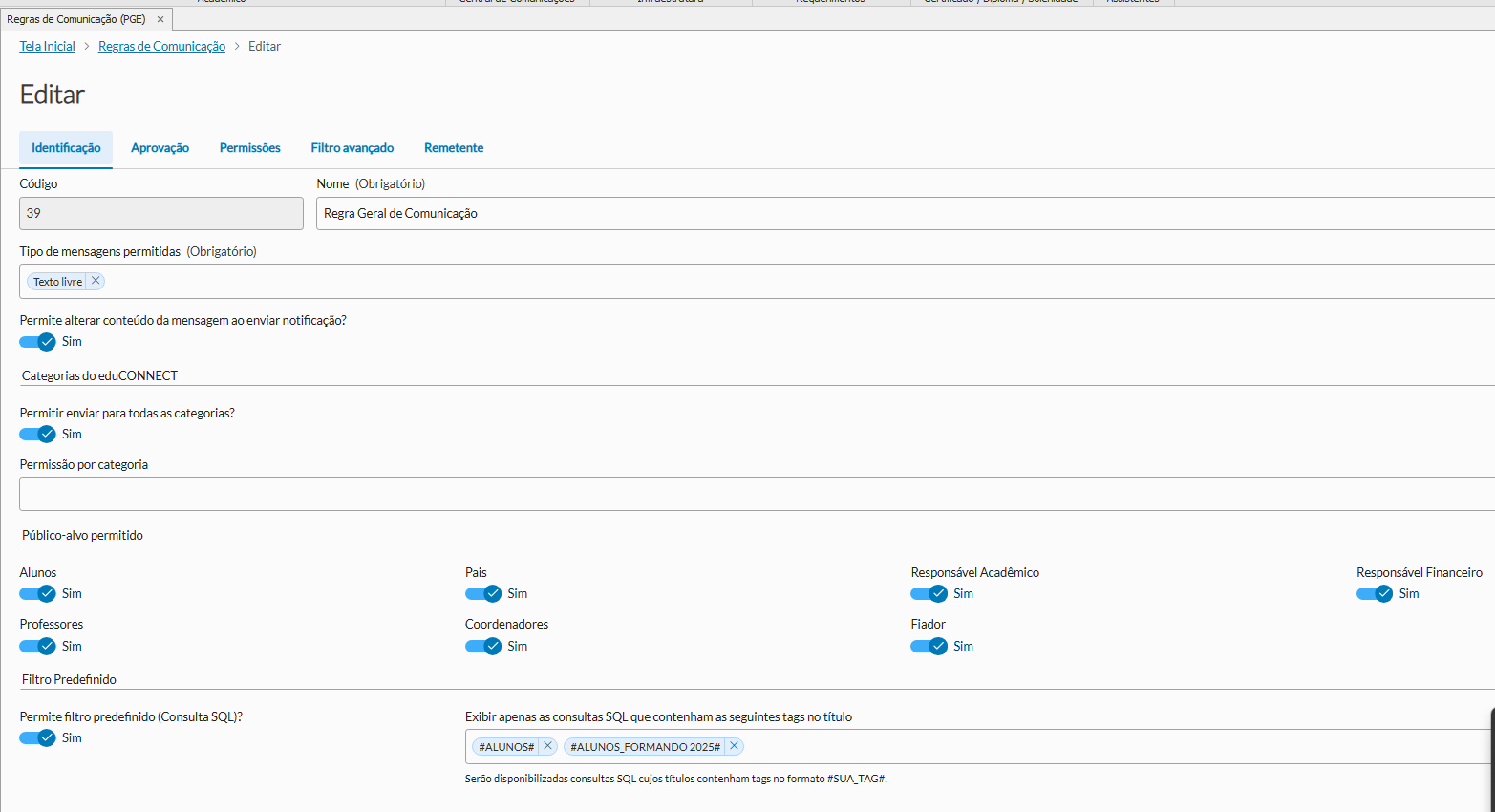This screenshot has width=1495, height=812.
Task: Remove the Texto livre tag
Action: click(x=96, y=281)
